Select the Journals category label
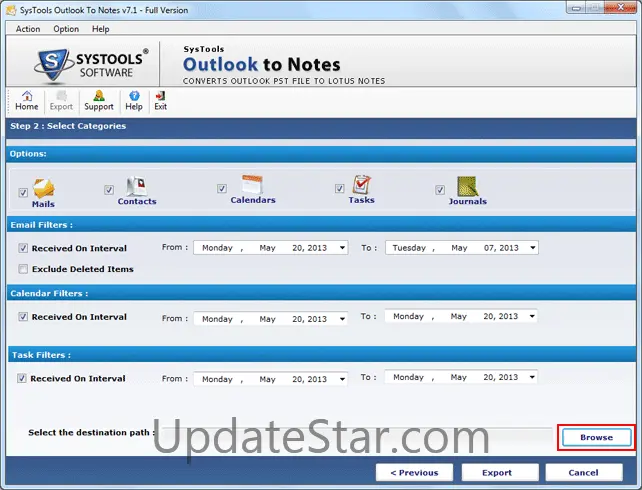 pyautogui.click(x=468, y=201)
